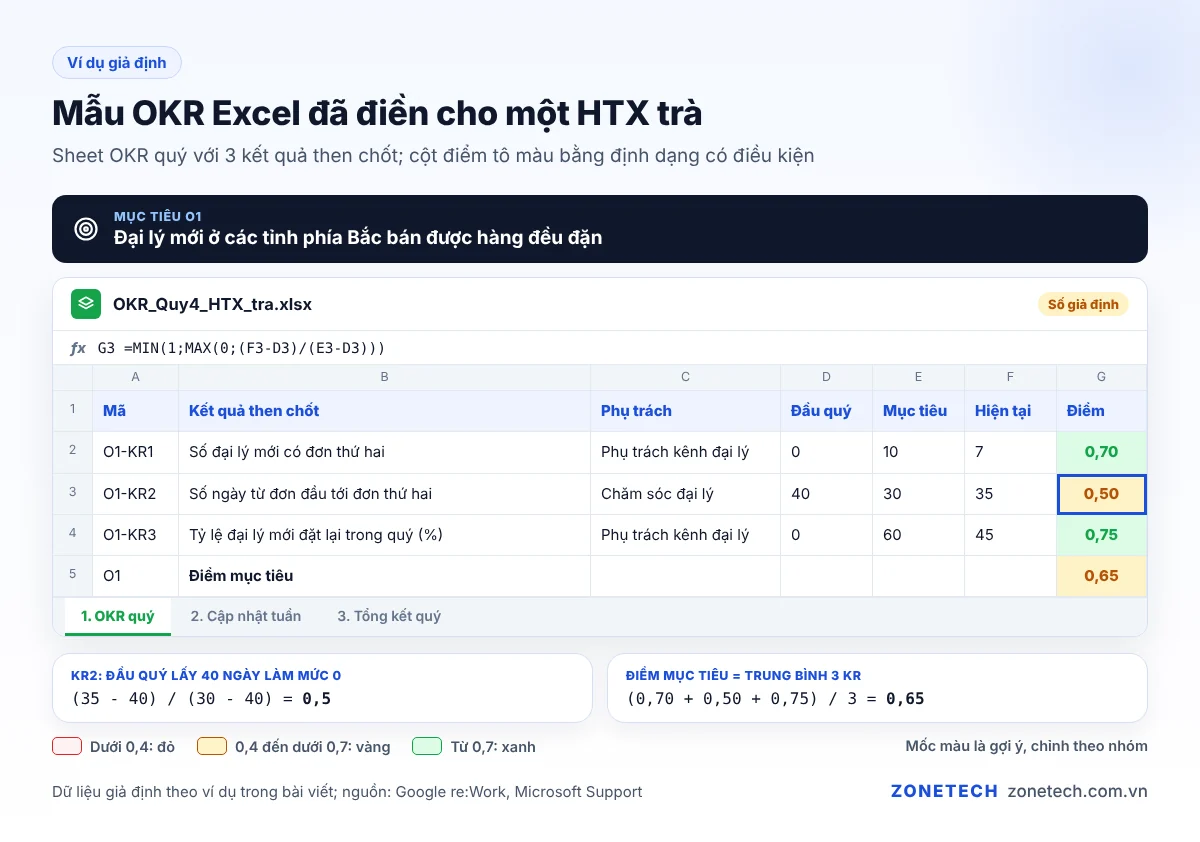Click the target icon beside Mục tiêu O1

click(86, 229)
